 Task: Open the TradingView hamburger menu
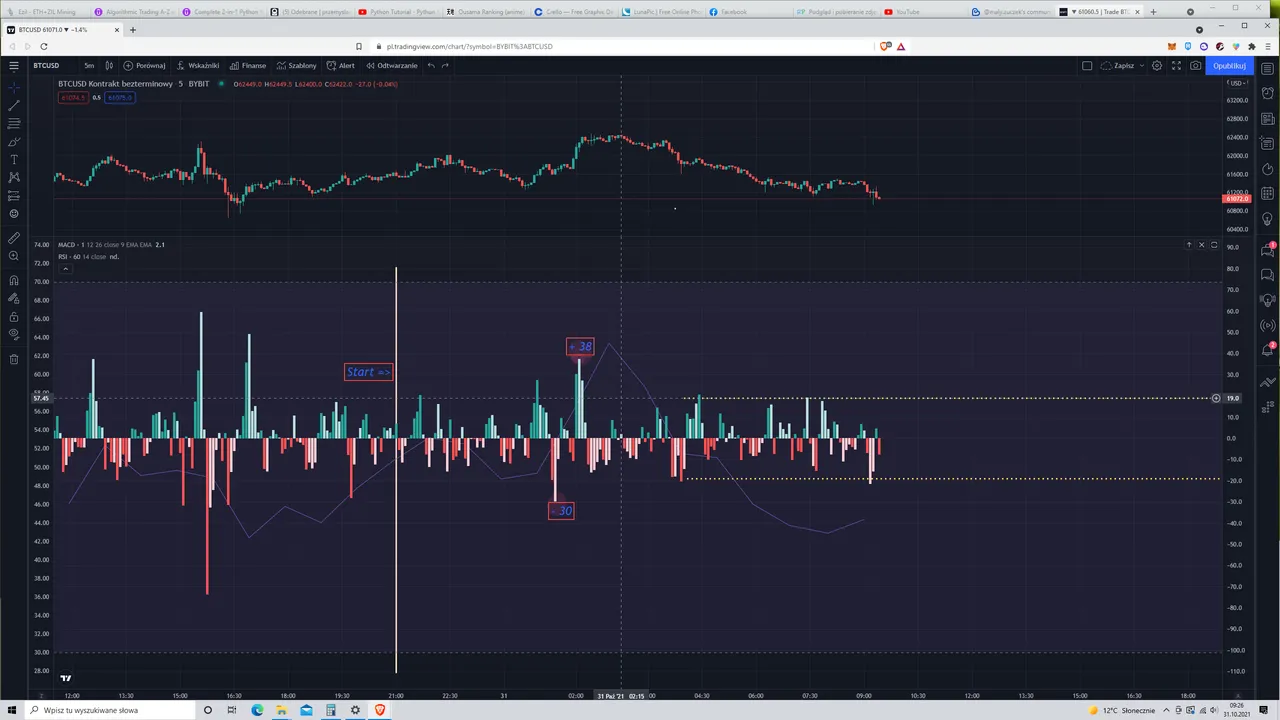pyautogui.click(x=14, y=65)
